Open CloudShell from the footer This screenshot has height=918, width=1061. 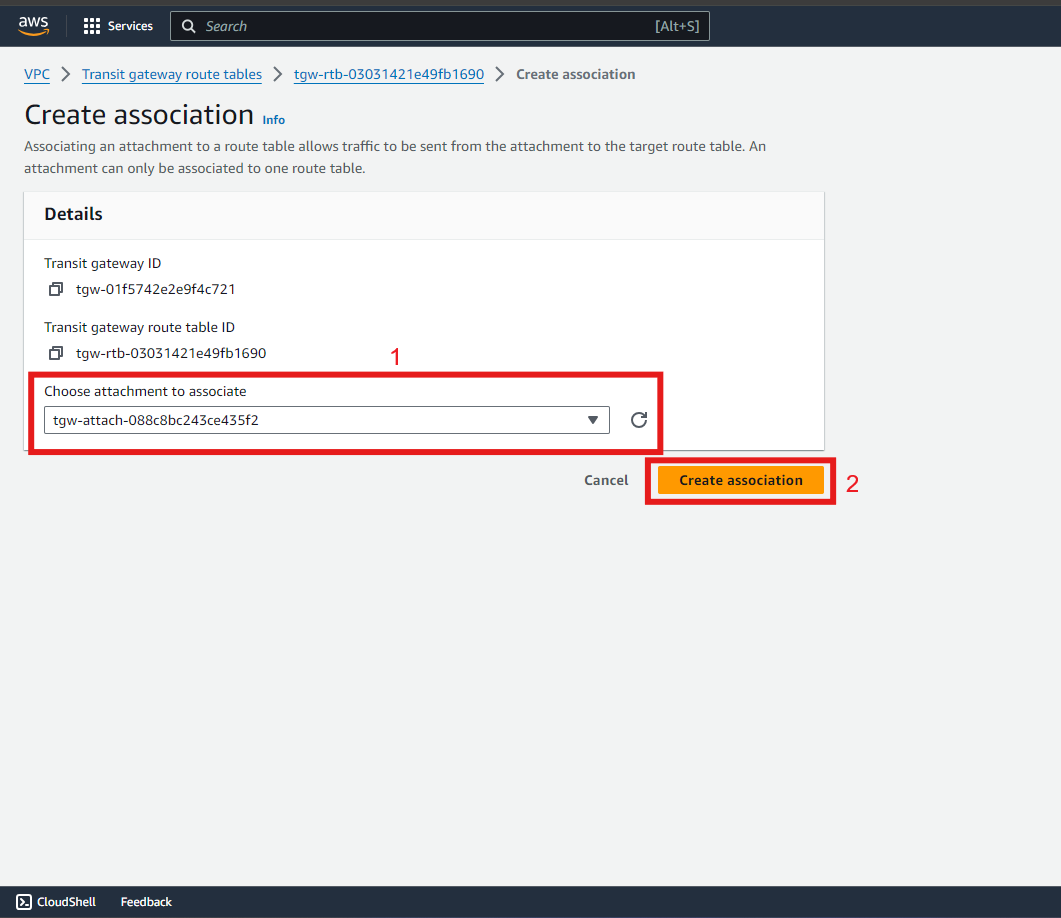click(x=56, y=902)
